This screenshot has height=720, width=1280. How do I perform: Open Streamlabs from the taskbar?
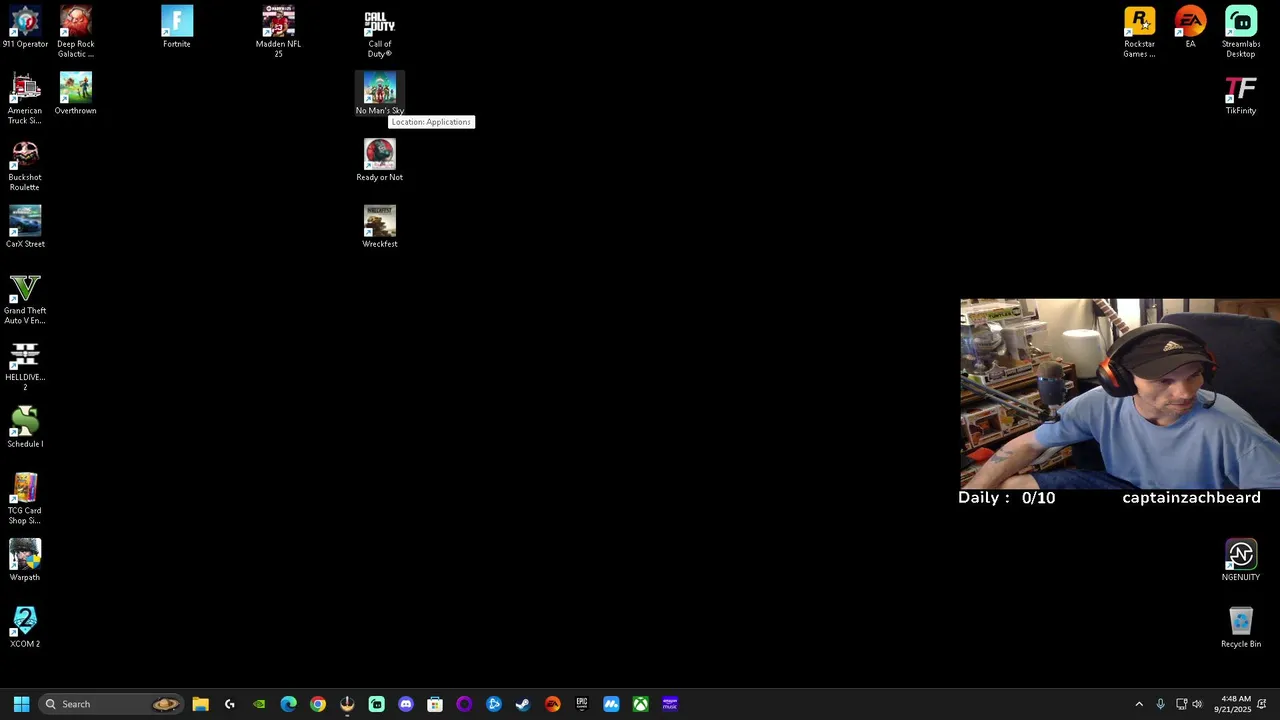point(376,704)
